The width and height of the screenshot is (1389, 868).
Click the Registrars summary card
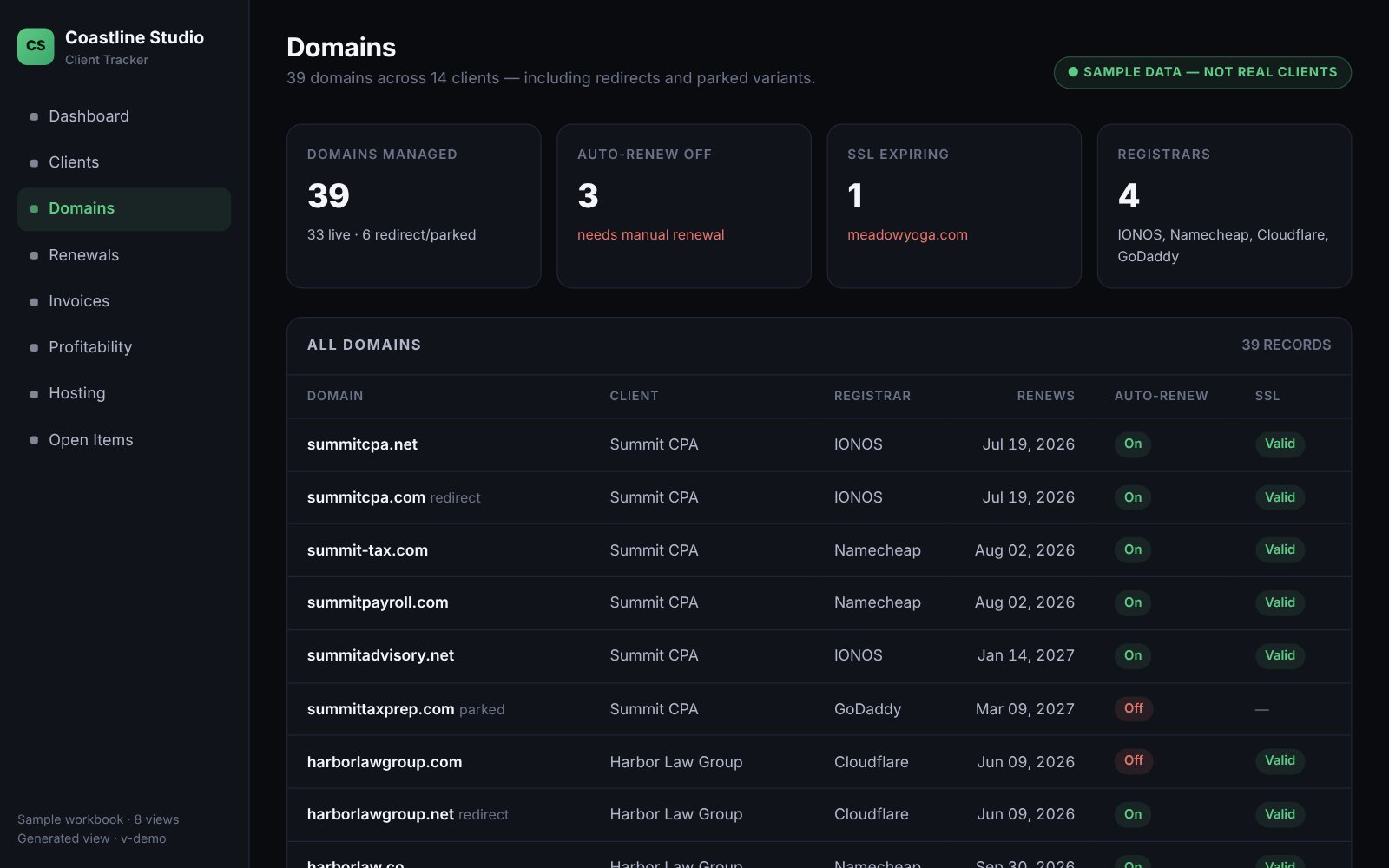(x=1224, y=206)
